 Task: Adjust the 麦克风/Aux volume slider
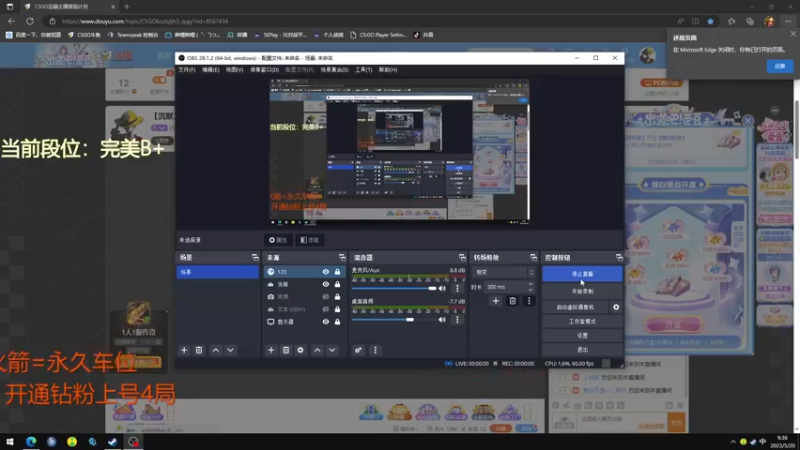point(393,288)
